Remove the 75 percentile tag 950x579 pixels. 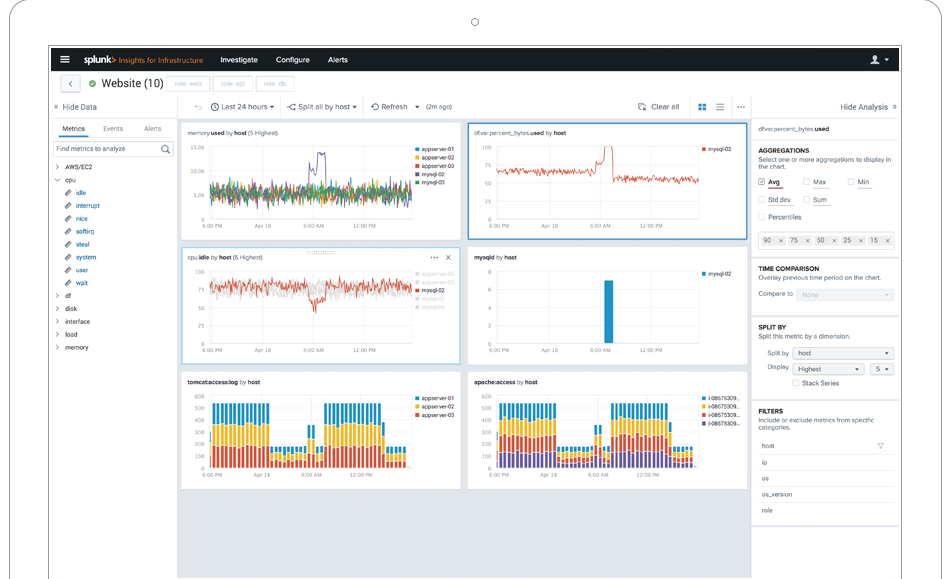tap(807, 241)
